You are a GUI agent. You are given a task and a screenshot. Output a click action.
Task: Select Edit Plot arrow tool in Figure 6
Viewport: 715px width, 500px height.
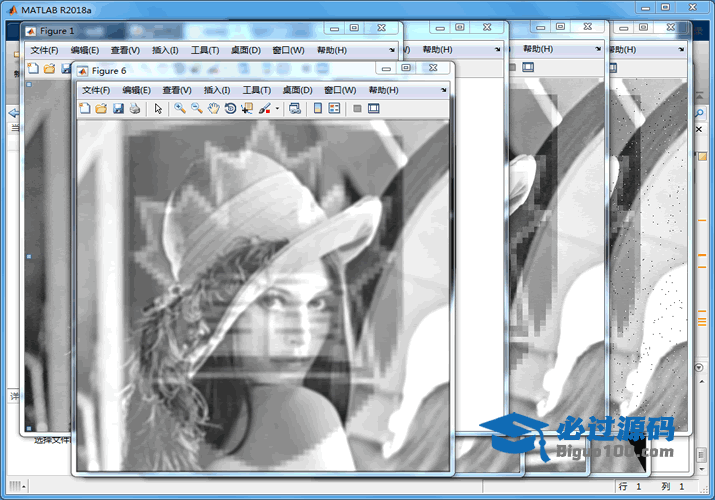coord(158,108)
